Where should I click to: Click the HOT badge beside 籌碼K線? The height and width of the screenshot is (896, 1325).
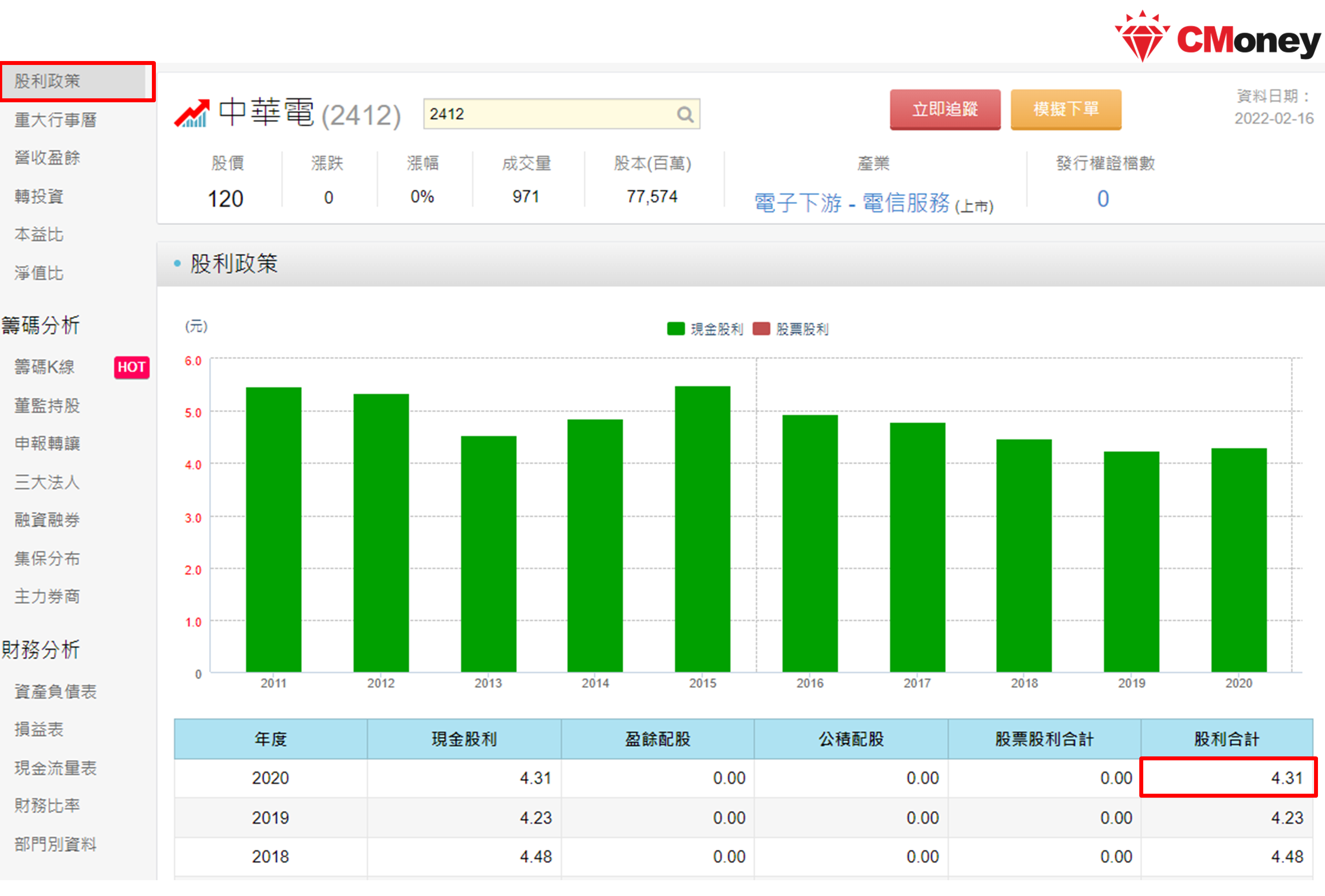click(132, 367)
